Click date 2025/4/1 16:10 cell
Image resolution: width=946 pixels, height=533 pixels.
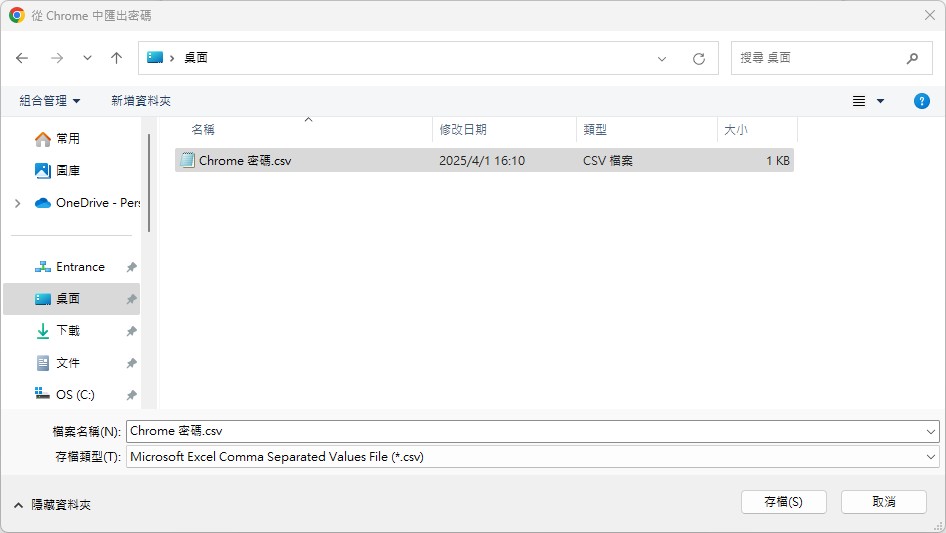(x=482, y=161)
